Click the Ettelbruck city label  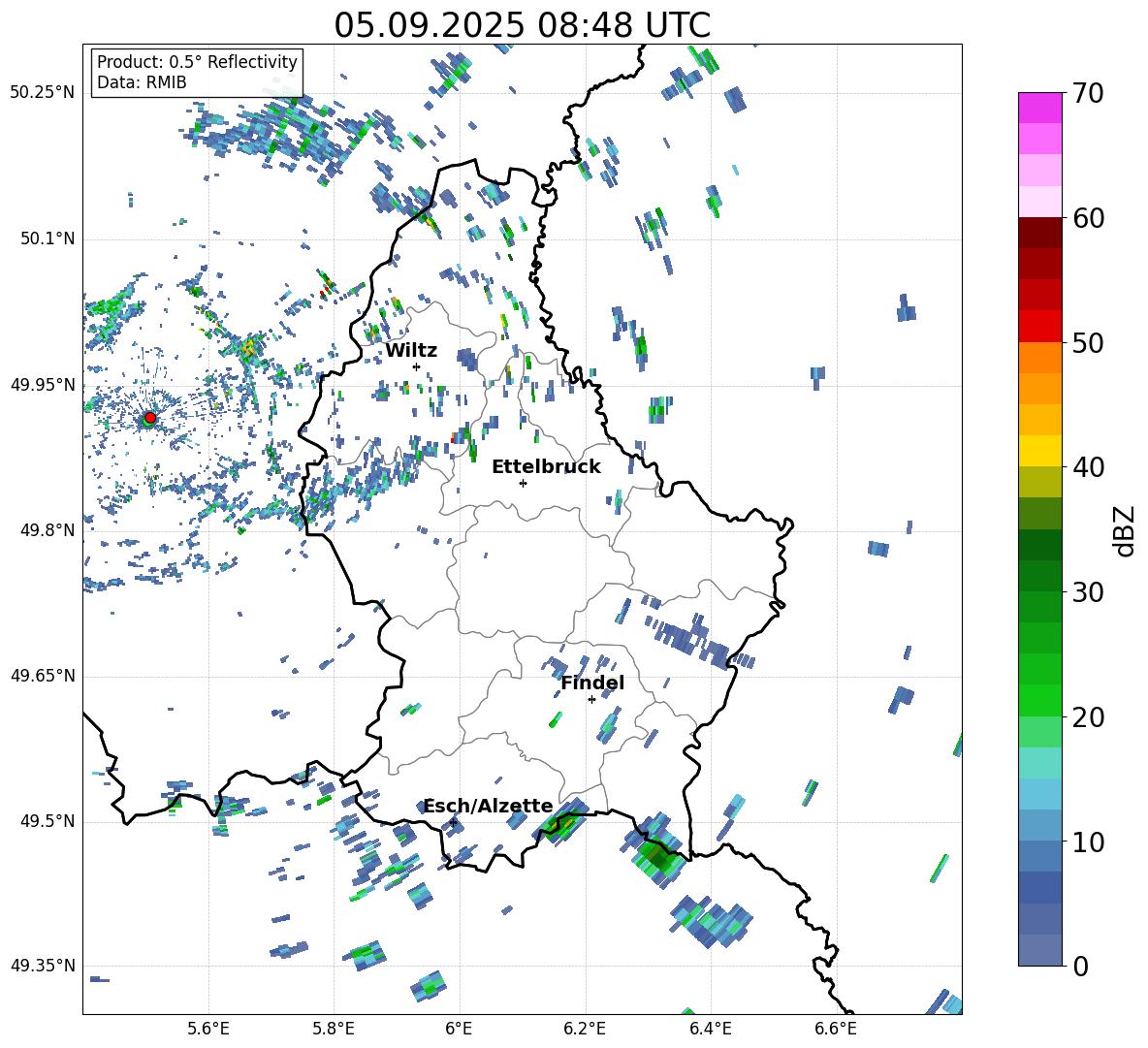pyautogui.click(x=546, y=467)
